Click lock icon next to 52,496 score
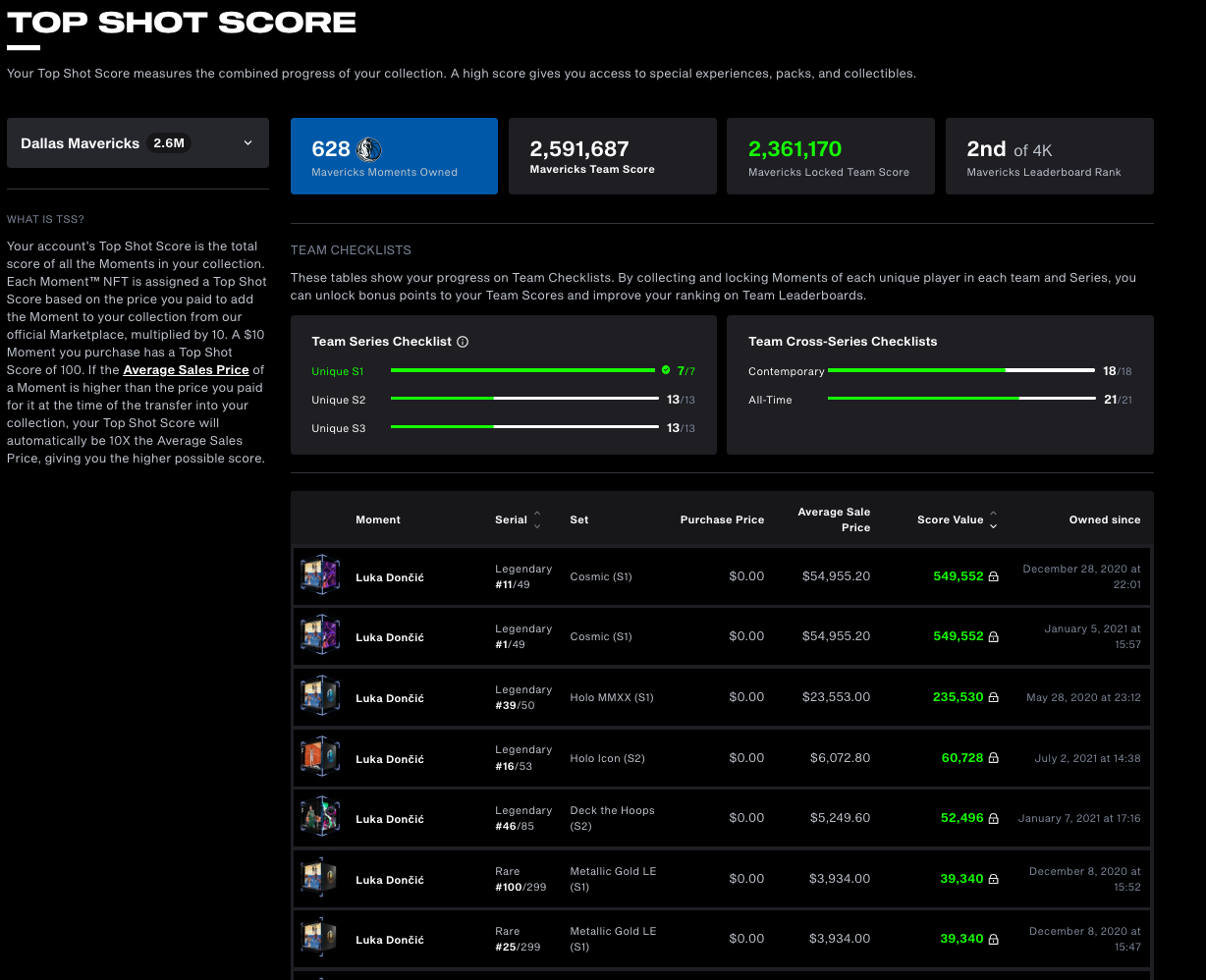 (x=993, y=818)
